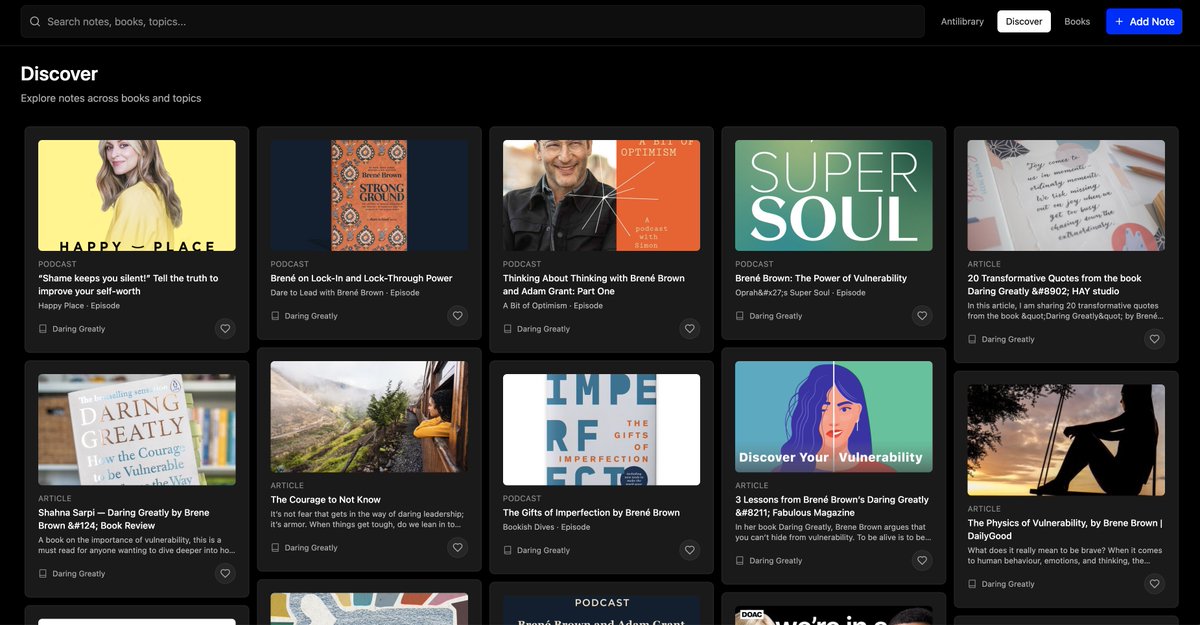Heart The Courage to Not Know article

457,547
